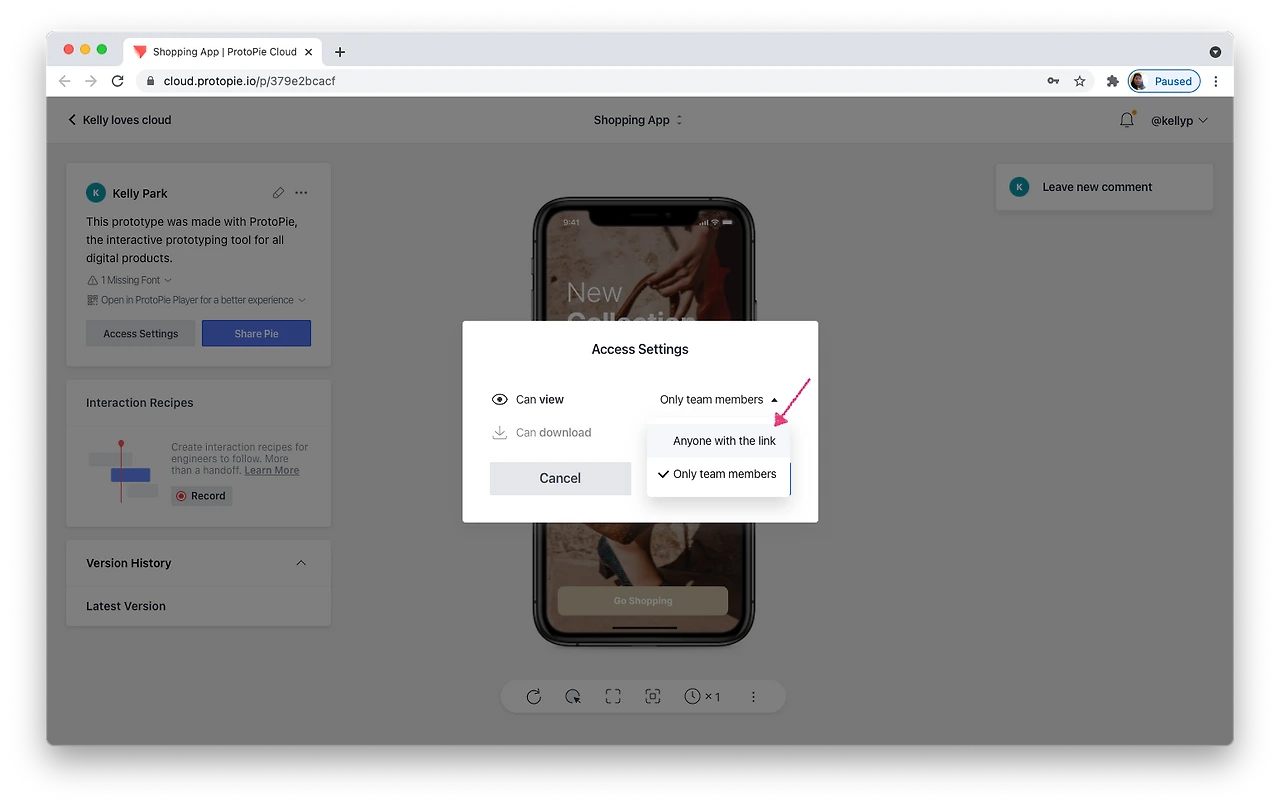The height and width of the screenshot is (807, 1280).
Task: Open the @kellyp account menu
Action: point(1179,120)
